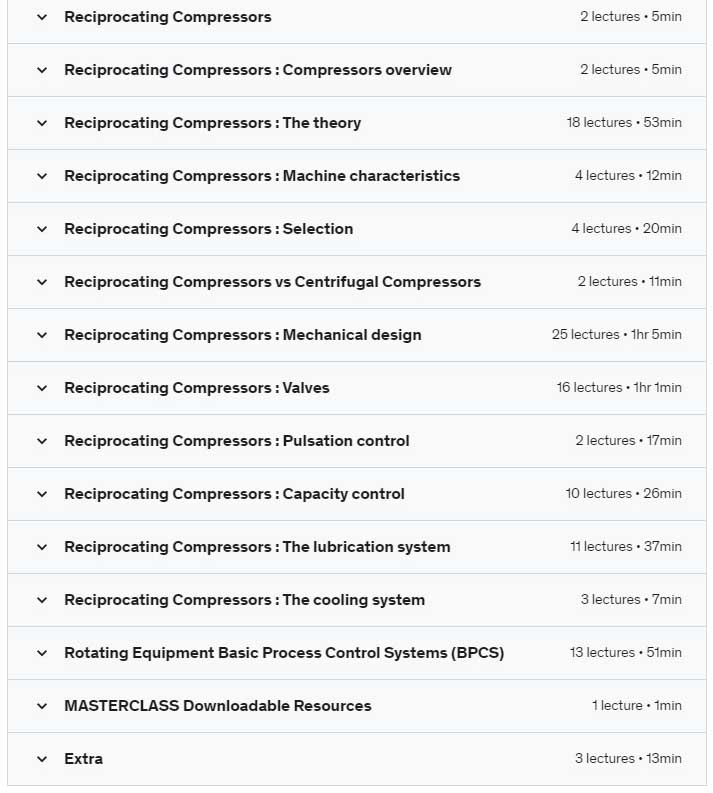Expand the first Reciprocating Compressors section chevron
This screenshot has height=793, width=713.
click(42, 17)
